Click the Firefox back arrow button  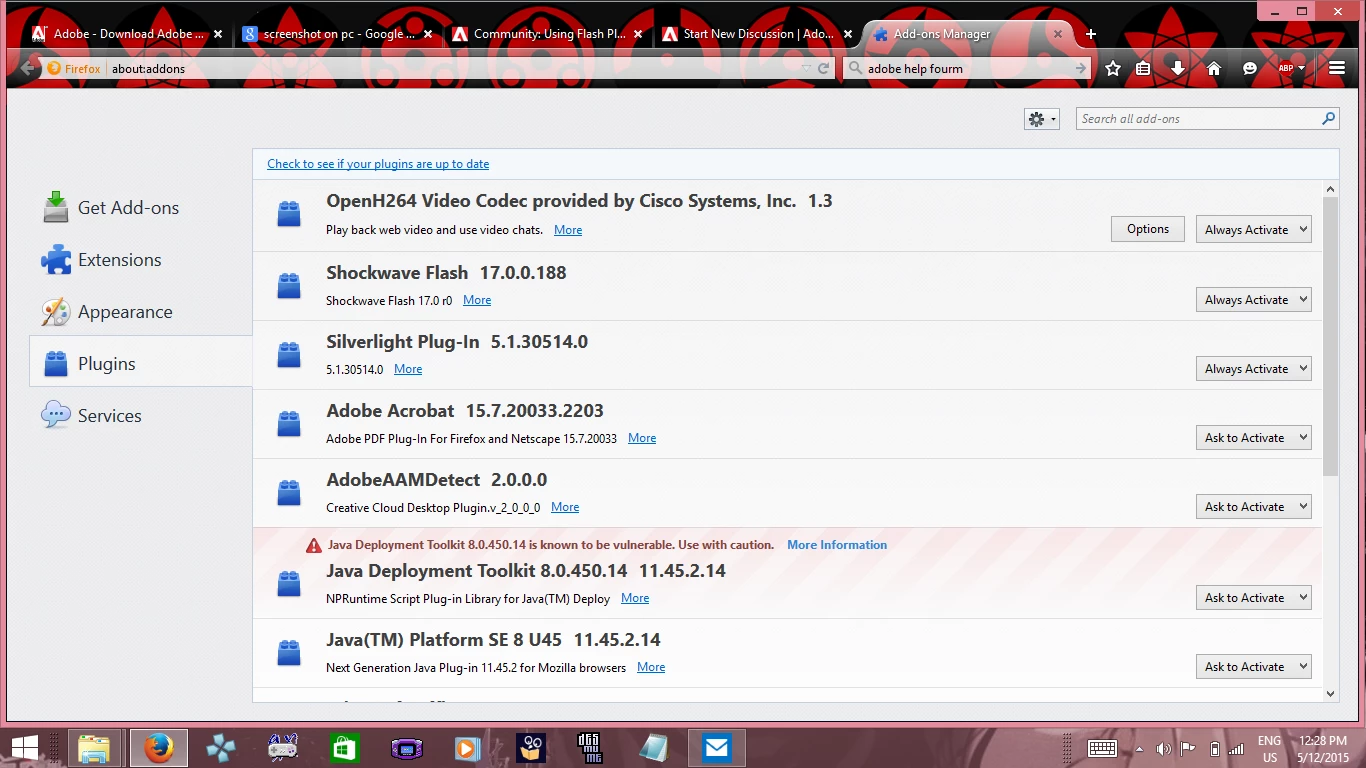(29, 69)
